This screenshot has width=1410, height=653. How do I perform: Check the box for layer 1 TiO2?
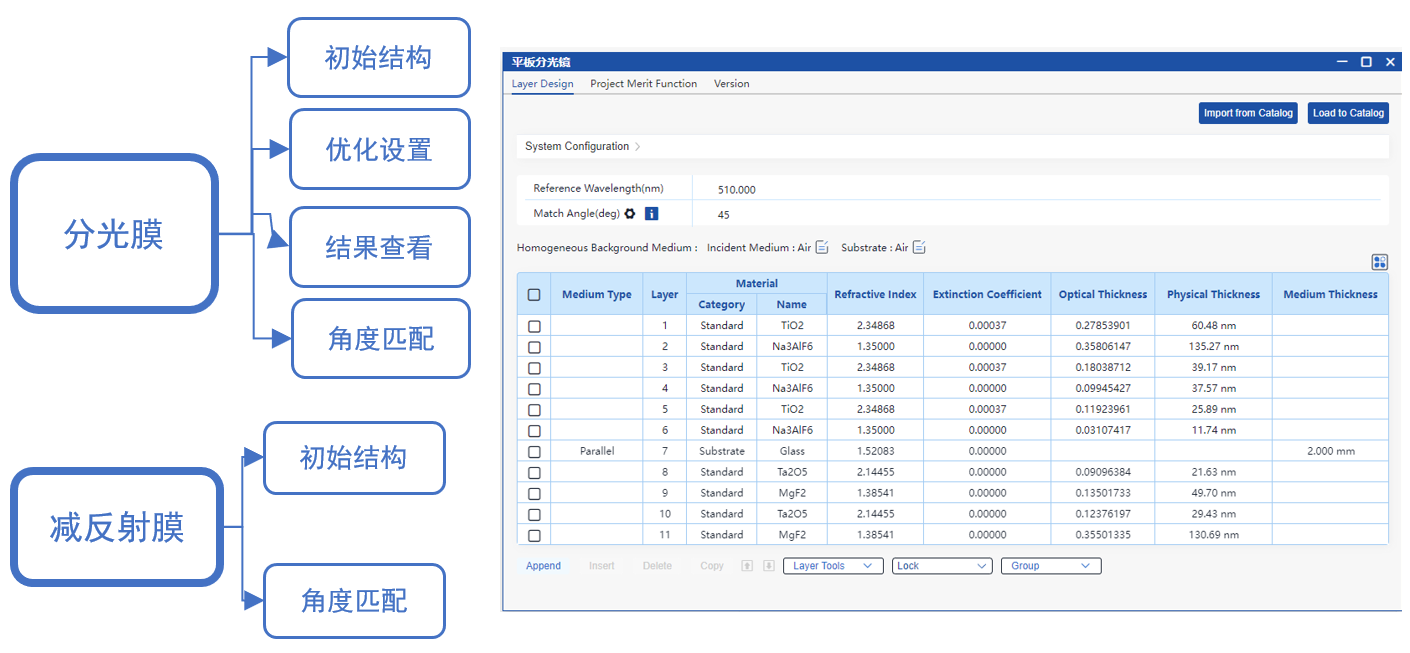click(x=534, y=326)
